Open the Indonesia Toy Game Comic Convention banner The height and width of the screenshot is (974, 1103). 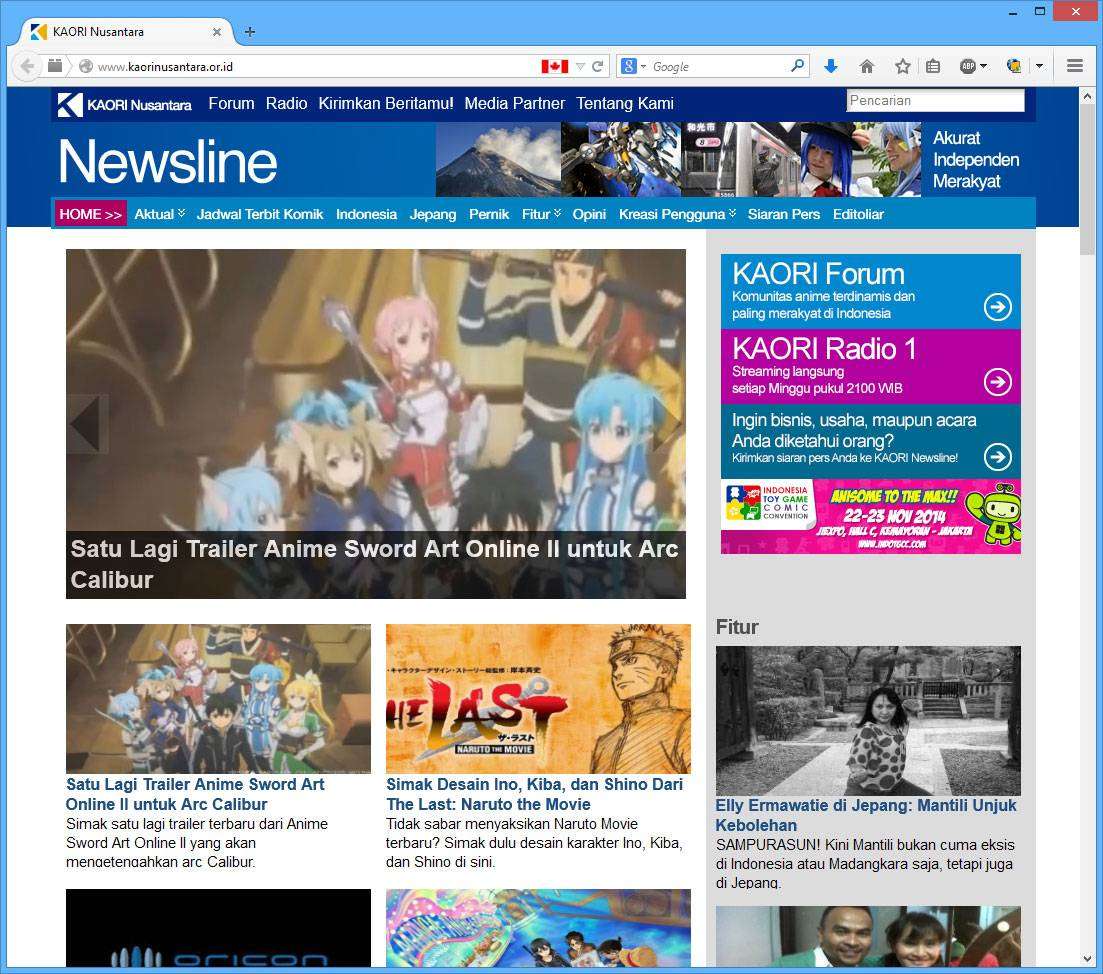tap(871, 516)
